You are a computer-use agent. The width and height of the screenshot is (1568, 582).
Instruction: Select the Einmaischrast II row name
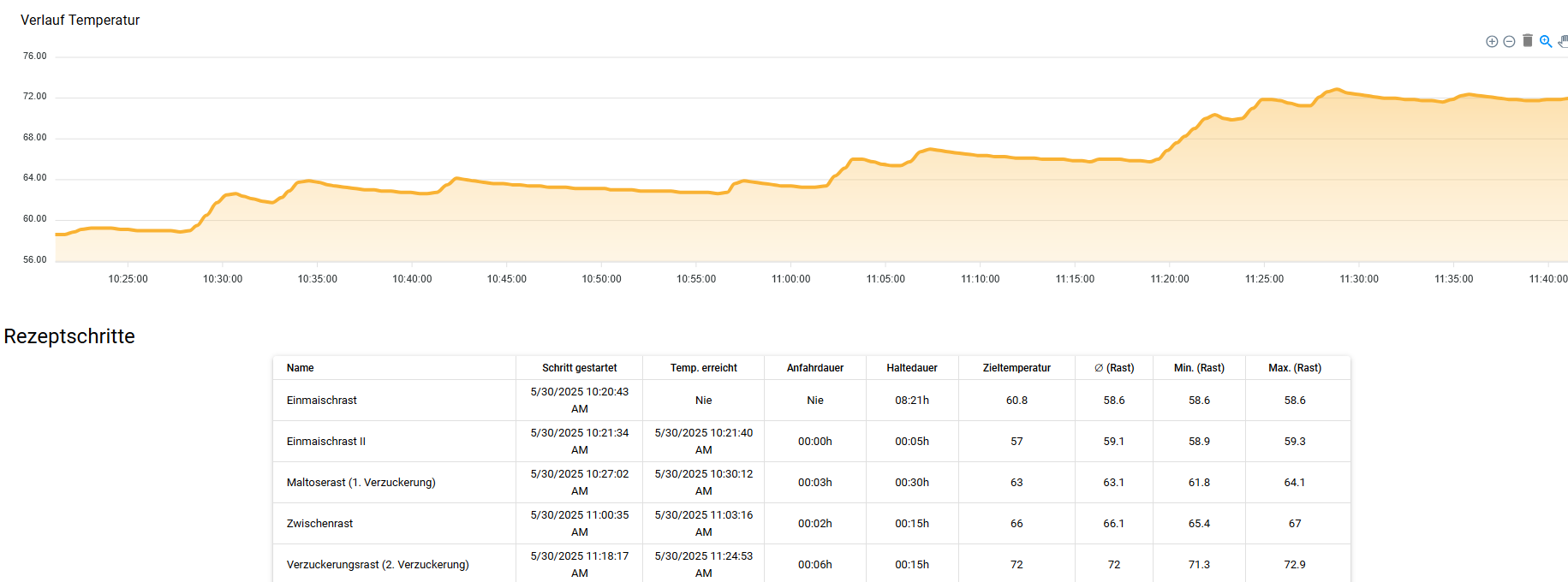pos(325,442)
